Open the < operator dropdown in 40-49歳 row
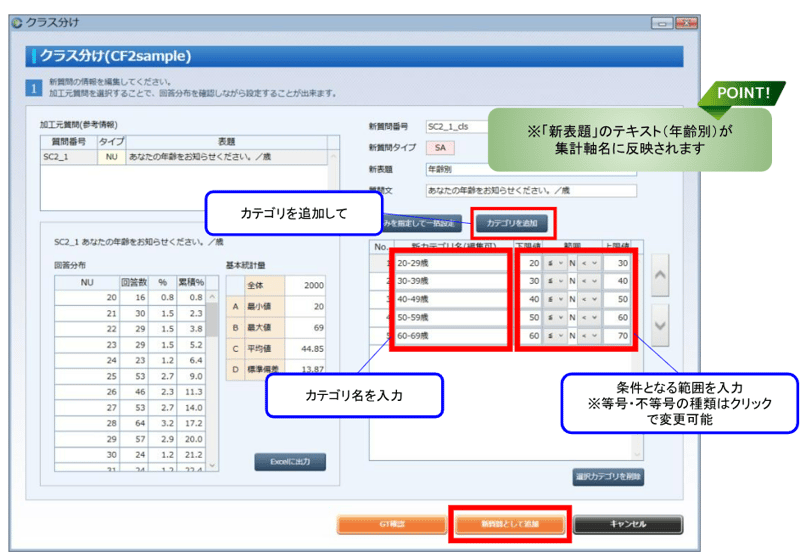 pyautogui.click(x=589, y=299)
